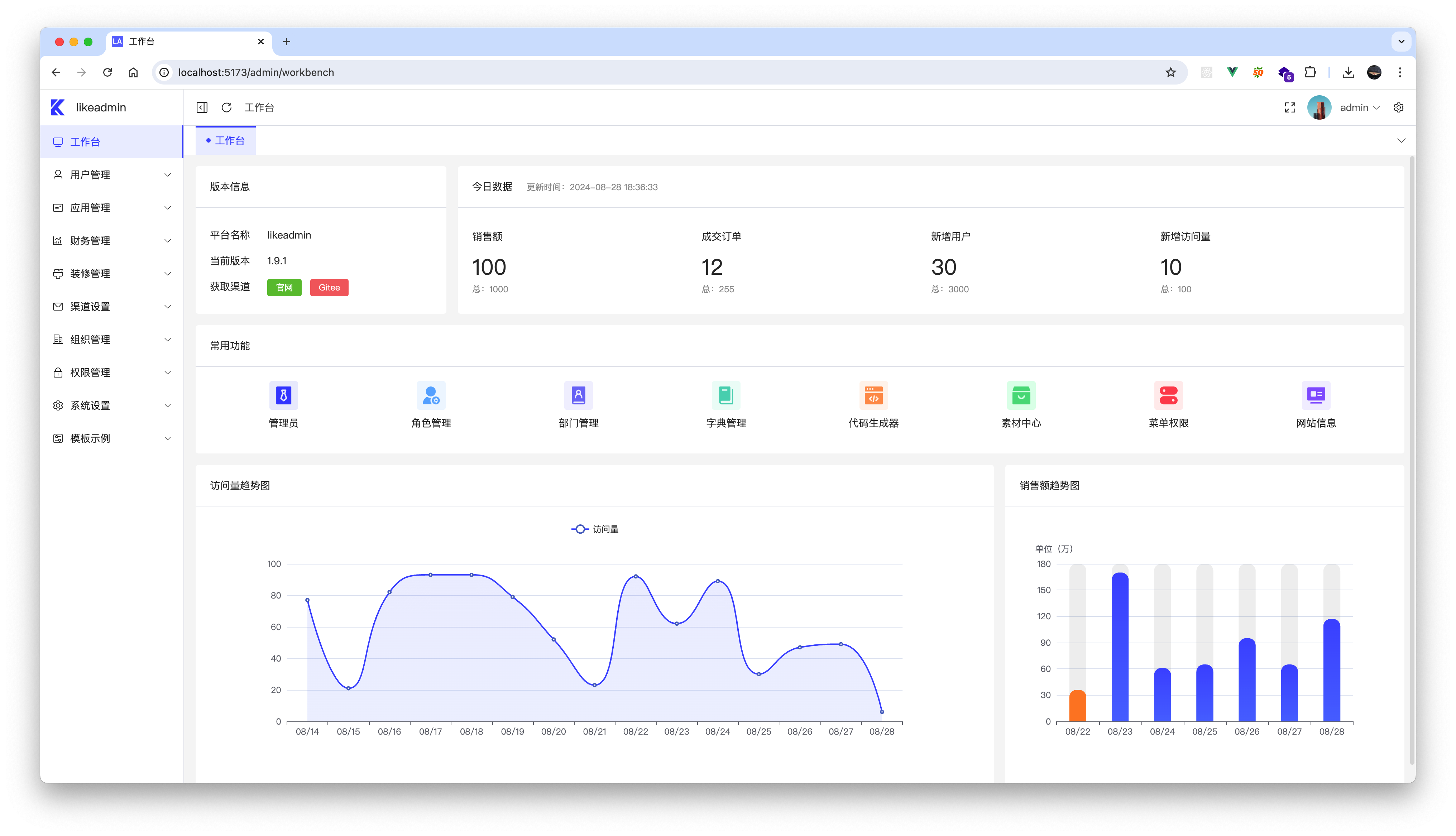Open the 管理员 shortcut icon
Image resolution: width=1456 pixels, height=836 pixels.
pyautogui.click(x=283, y=395)
